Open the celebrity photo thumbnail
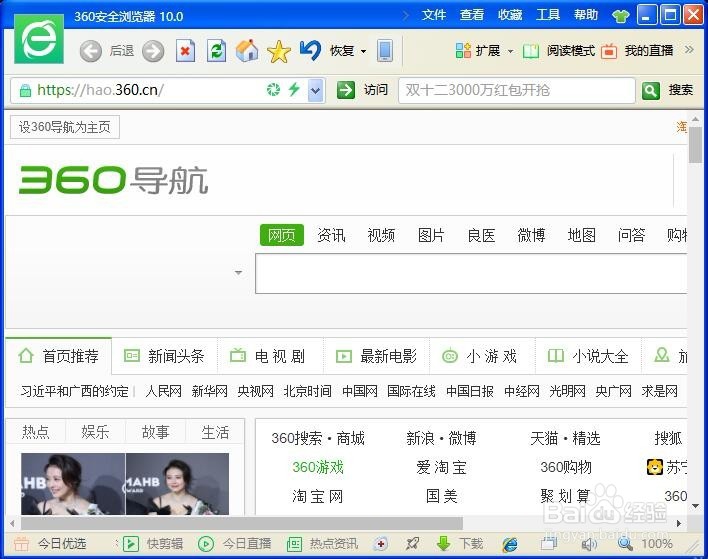Screen dimensions: 708x559 (125, 484)
